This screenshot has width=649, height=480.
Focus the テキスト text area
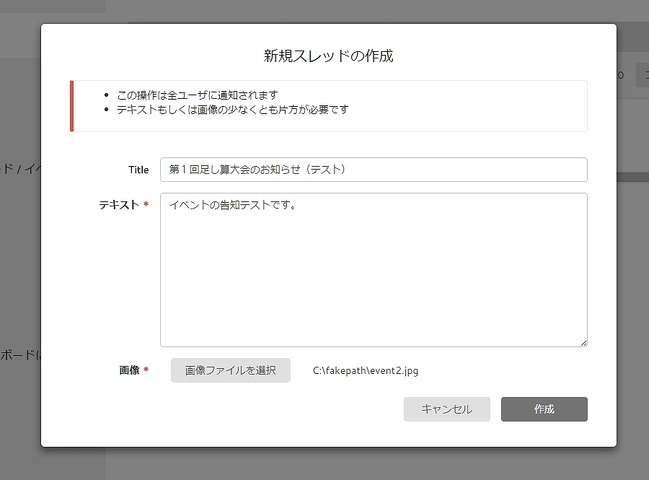373,270
